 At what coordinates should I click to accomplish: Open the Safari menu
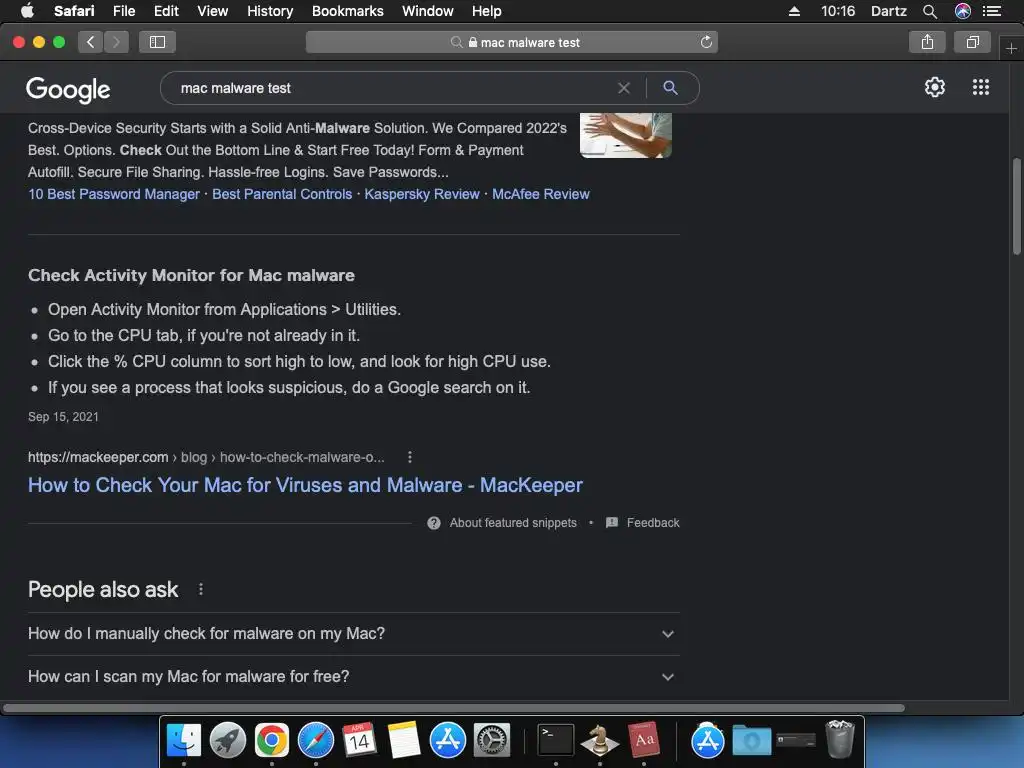click(74, 11)
